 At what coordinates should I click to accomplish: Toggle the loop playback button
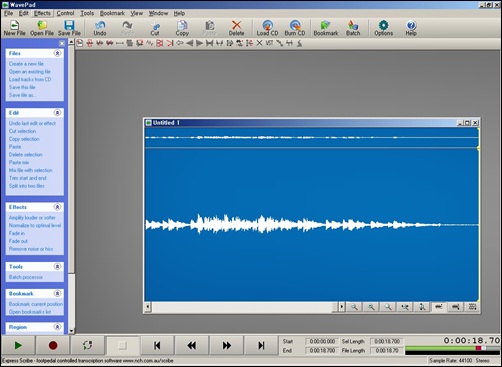pos(88,345)
